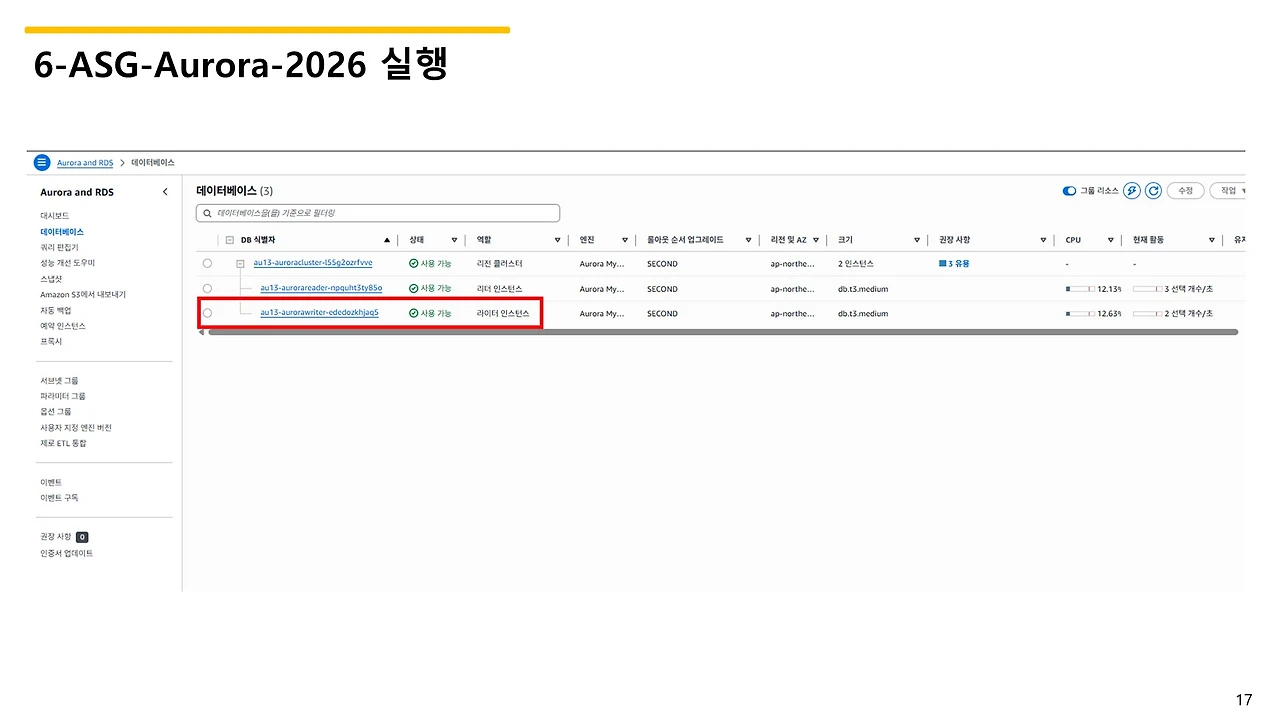Click the 롤아웃 순서 업그레이드 column filter arrow
This screenshot has height=720, width=1280.
click(747, 240)
